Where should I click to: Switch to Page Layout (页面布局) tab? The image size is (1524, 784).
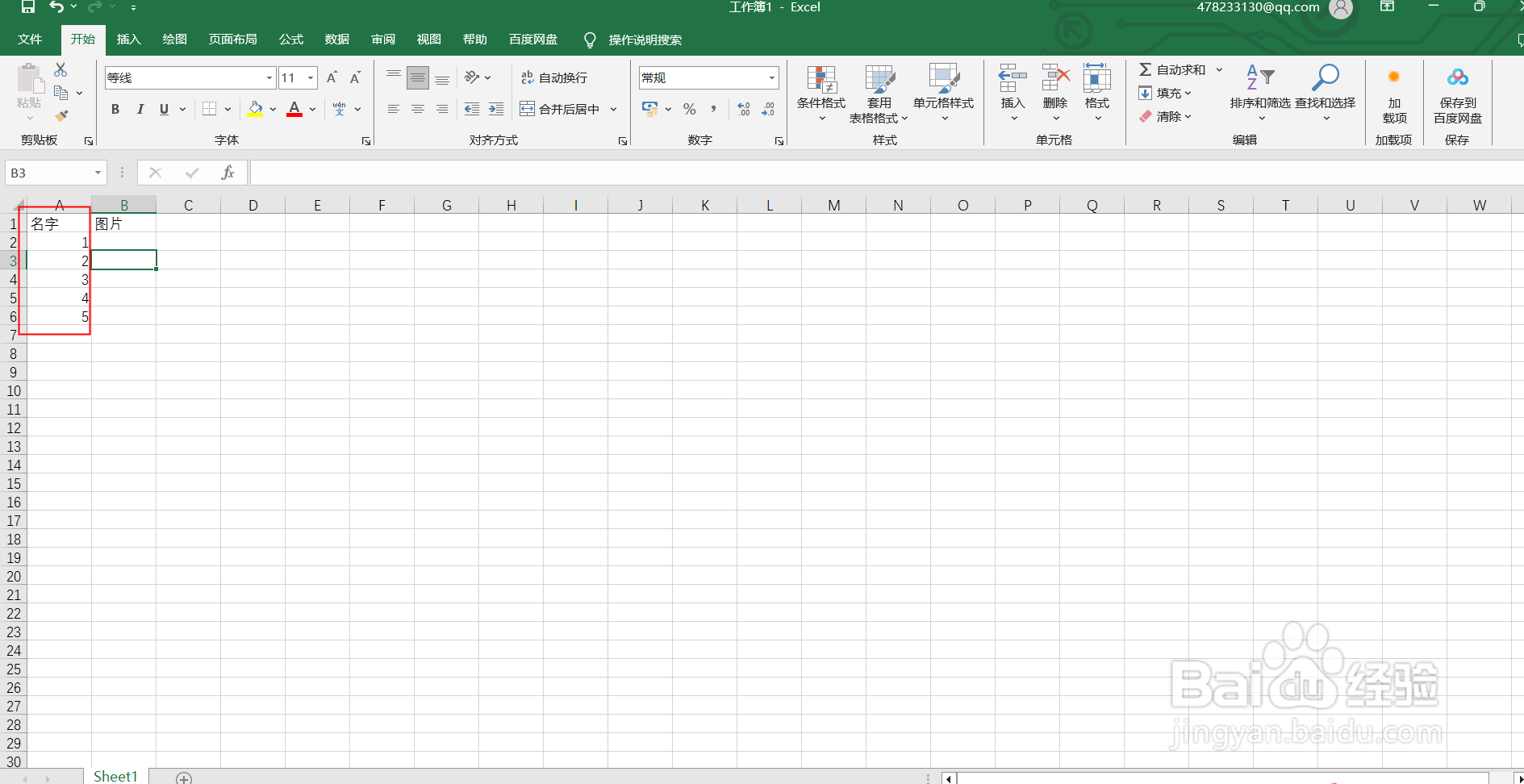232,39
